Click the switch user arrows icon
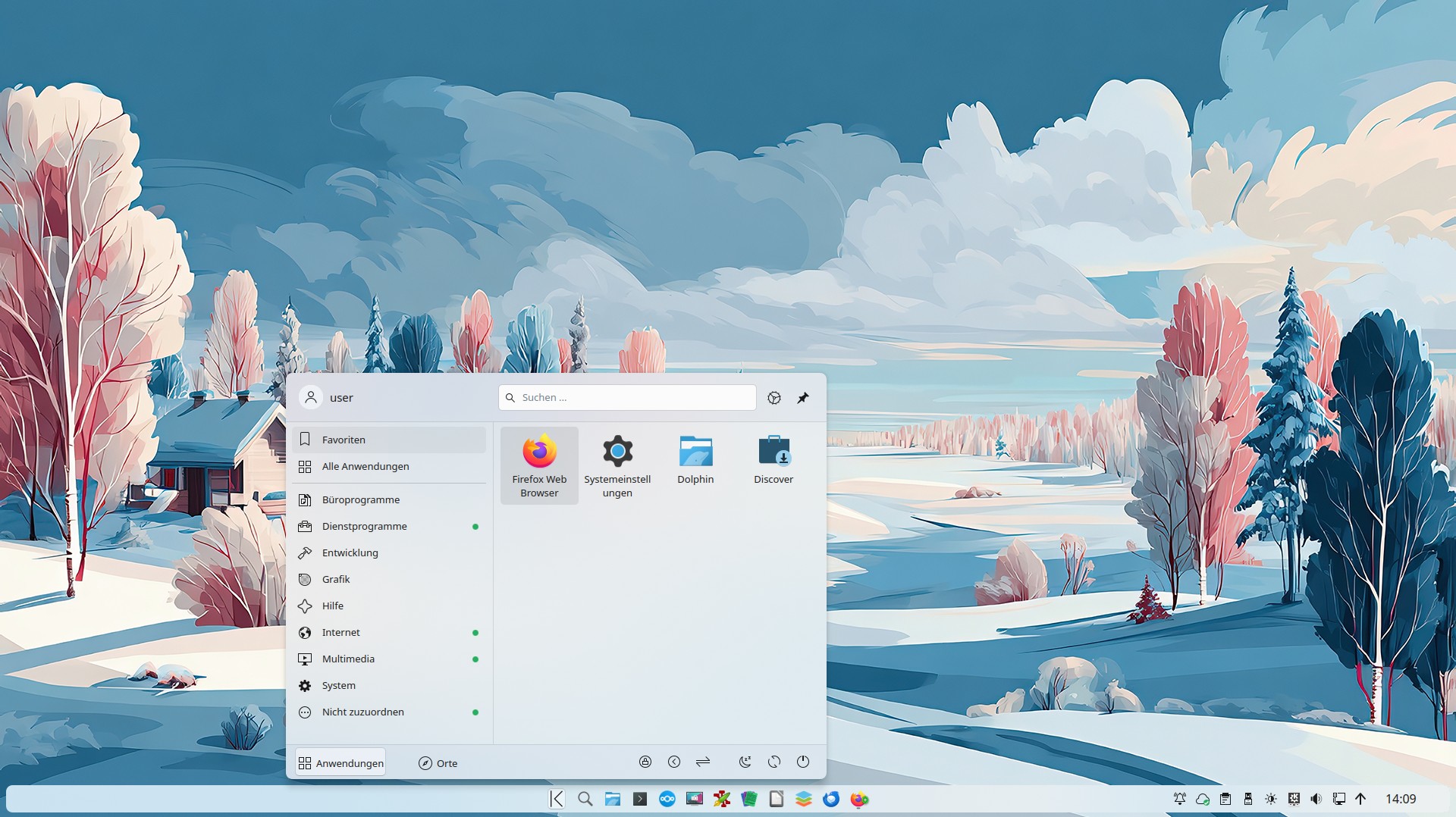This screenshot has width=1456, height=817. (x=703, y=762)
